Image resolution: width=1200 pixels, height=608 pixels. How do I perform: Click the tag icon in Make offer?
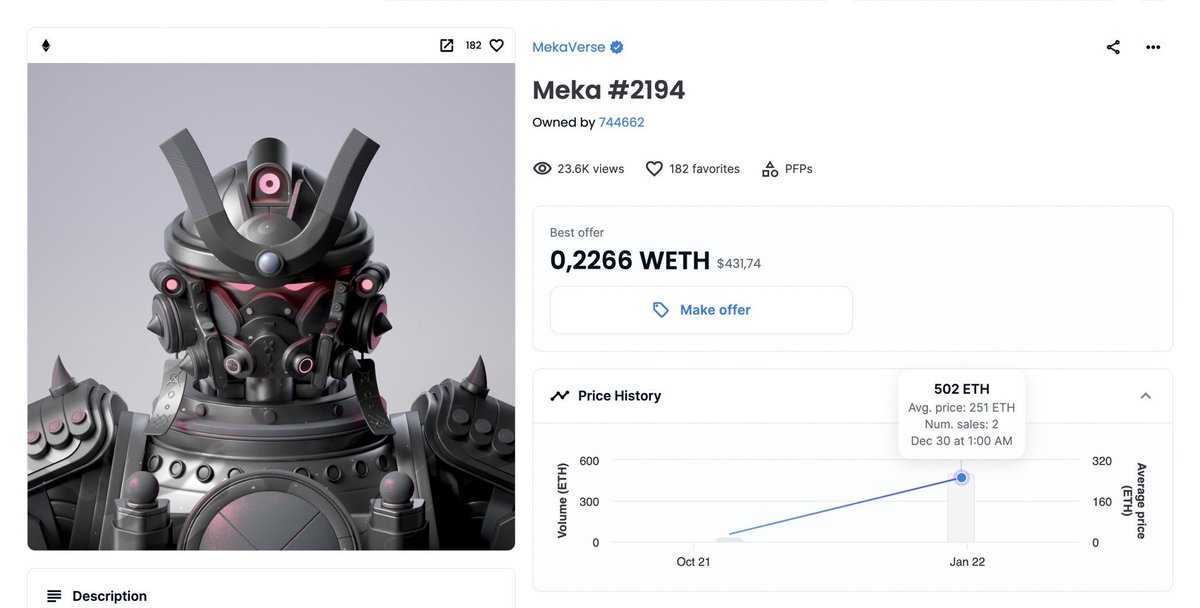[660, 310]
